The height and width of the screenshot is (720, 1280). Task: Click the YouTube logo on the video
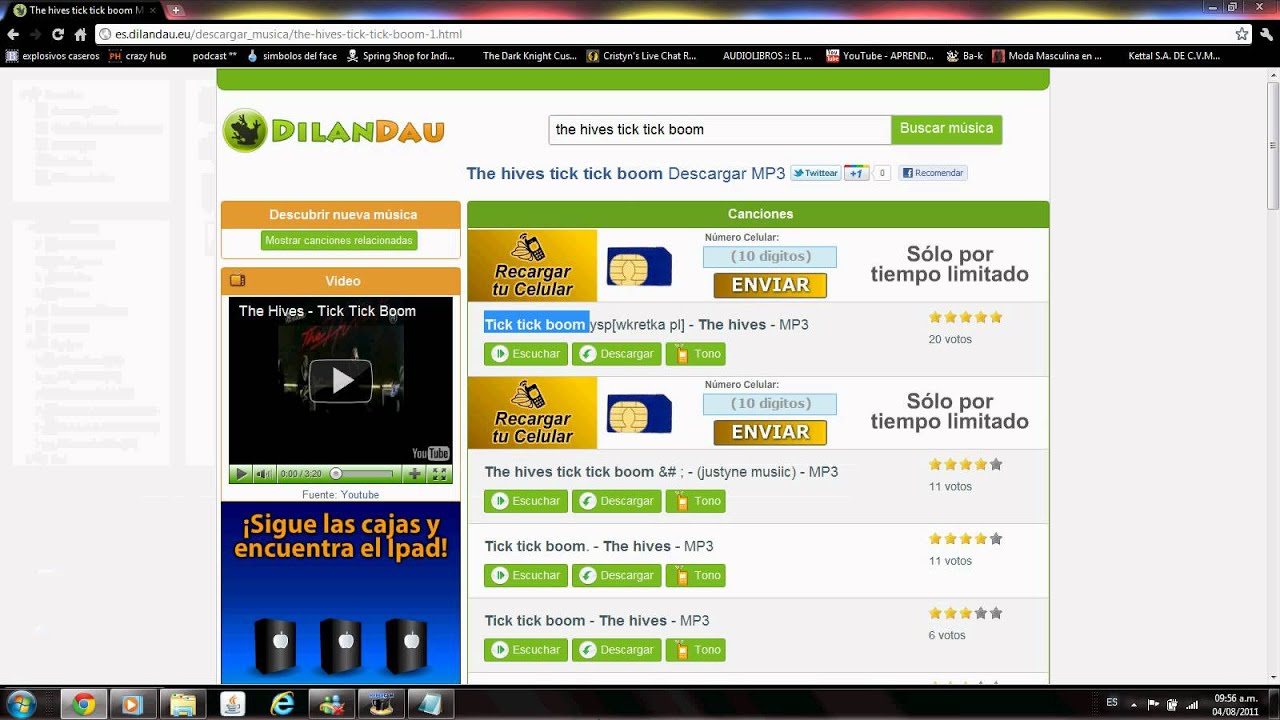pos(430,453)
